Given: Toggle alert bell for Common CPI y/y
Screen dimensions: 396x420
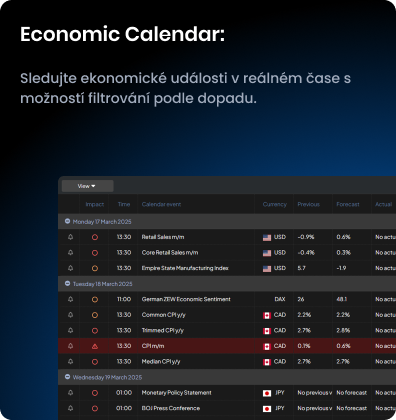Looking at the screenshot, I should coord(70,315).
